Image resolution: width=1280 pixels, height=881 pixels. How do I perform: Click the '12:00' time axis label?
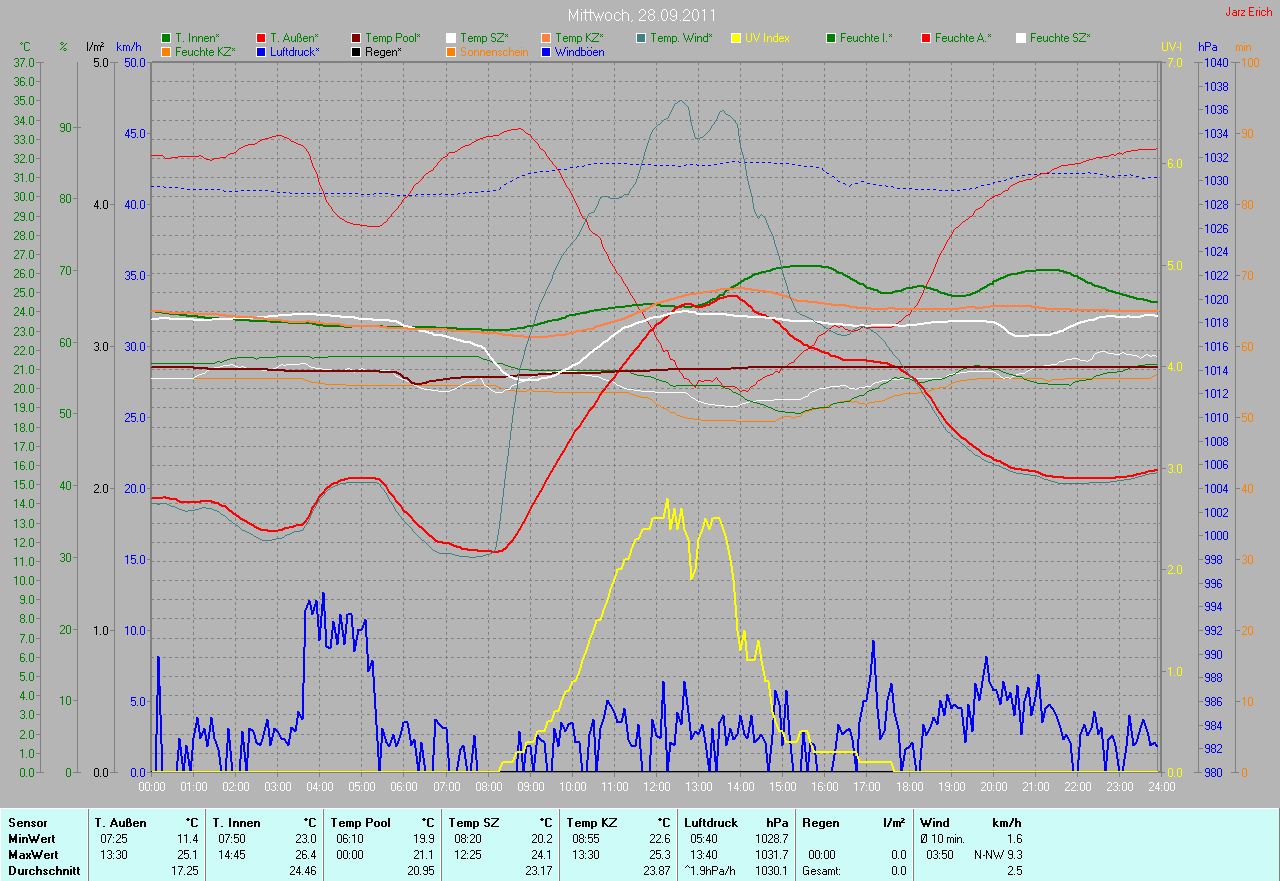tap(656, 787)
